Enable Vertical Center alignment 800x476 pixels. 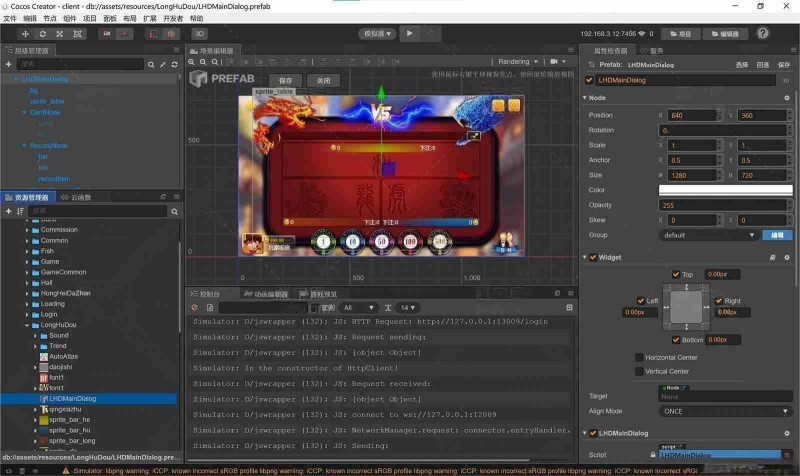click(639, 371)
